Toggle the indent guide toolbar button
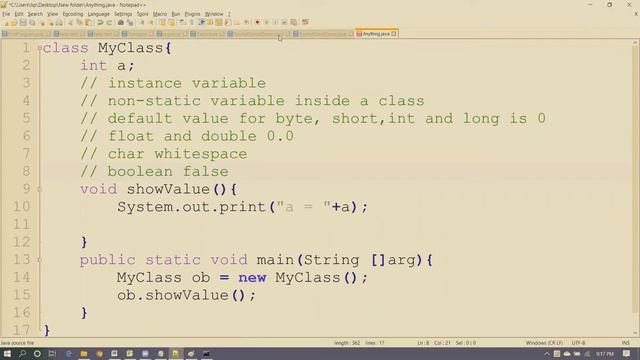The width and height of the screenshot is (640, 360). (201, 22)
